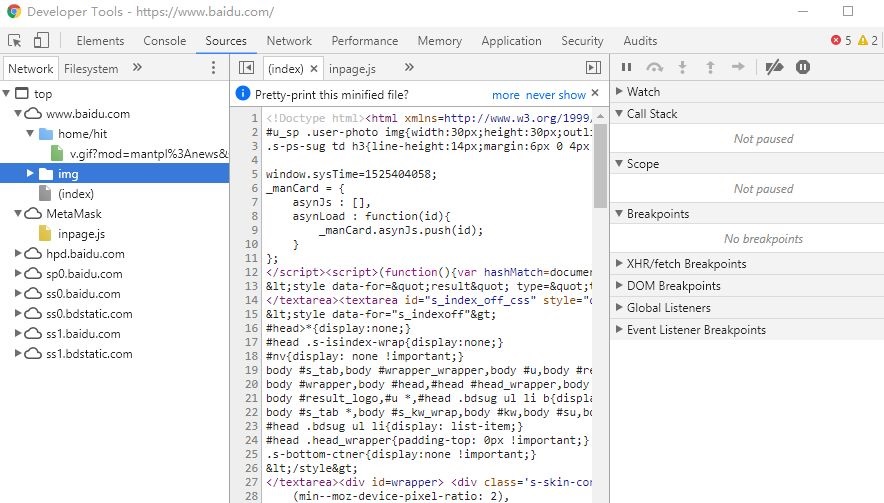Click the source code vertical scrollbar
Viewport: 884px width, 503px height.
(x=601, y=160)
